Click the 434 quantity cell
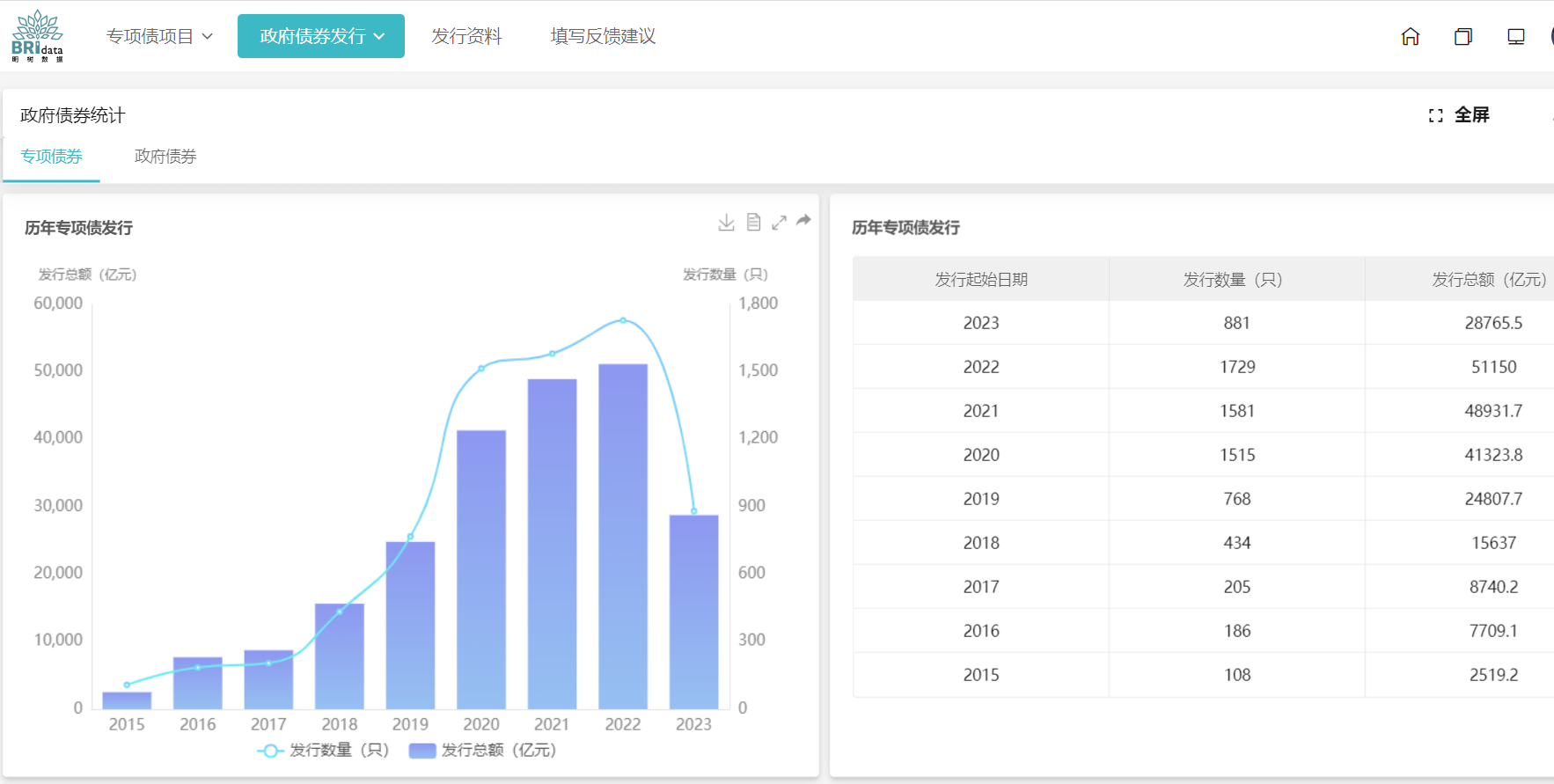 pos(1237,543)
